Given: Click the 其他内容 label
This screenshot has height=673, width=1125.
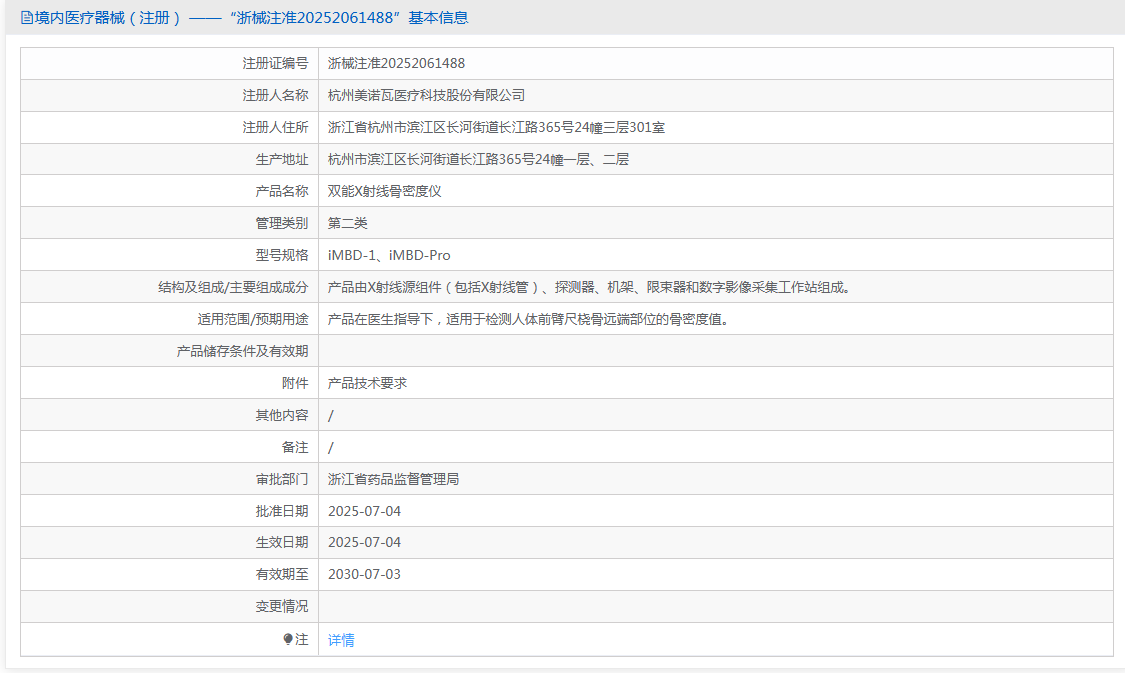Looking at the screenshot, I should pos(282,415).
